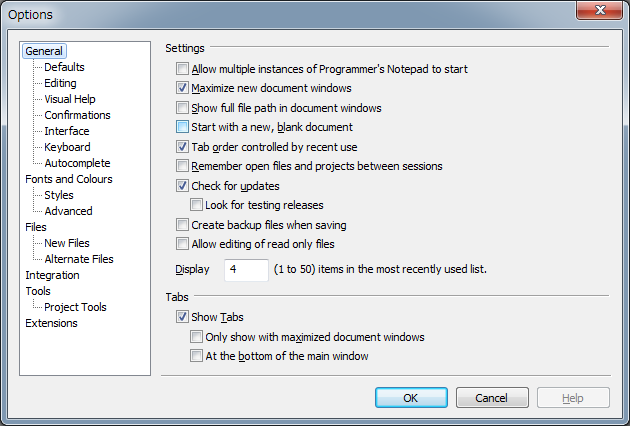Select the Defaults tree item
Screen dimensions: 630x426
click(x=64, y=67)
